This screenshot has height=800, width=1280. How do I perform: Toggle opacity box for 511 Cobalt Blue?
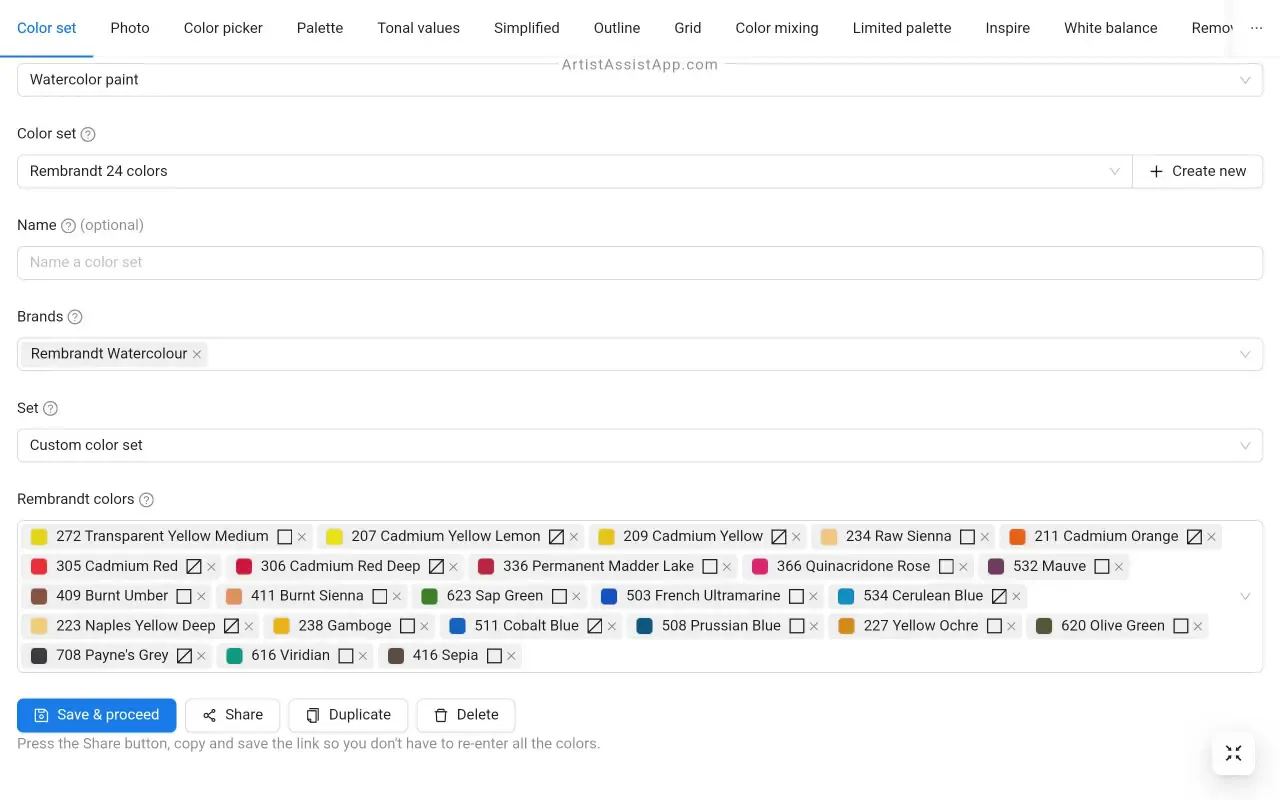pyautogui.click(x=594, y=626)
